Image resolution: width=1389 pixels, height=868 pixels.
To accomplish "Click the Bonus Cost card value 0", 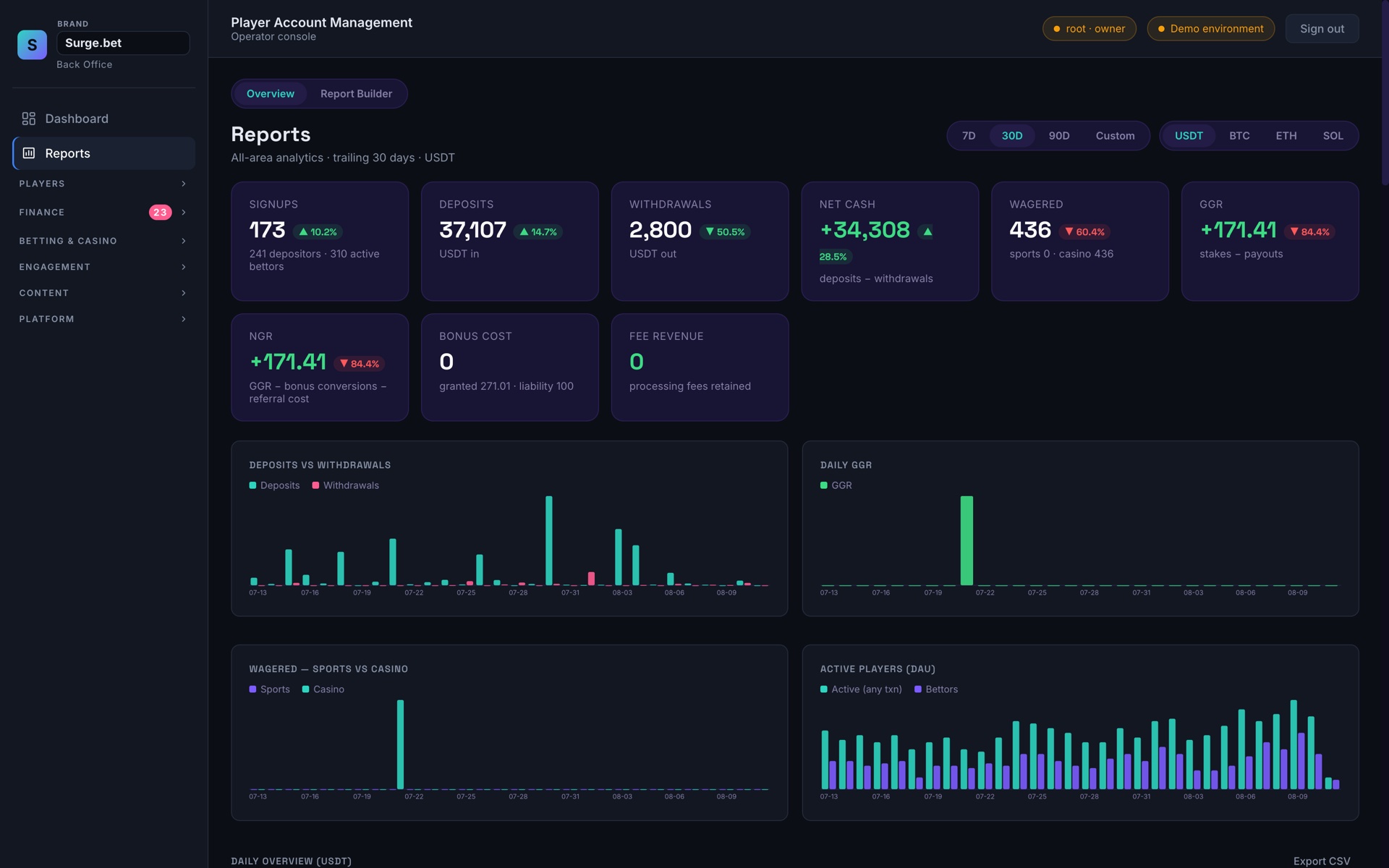I will click(446, 362).
